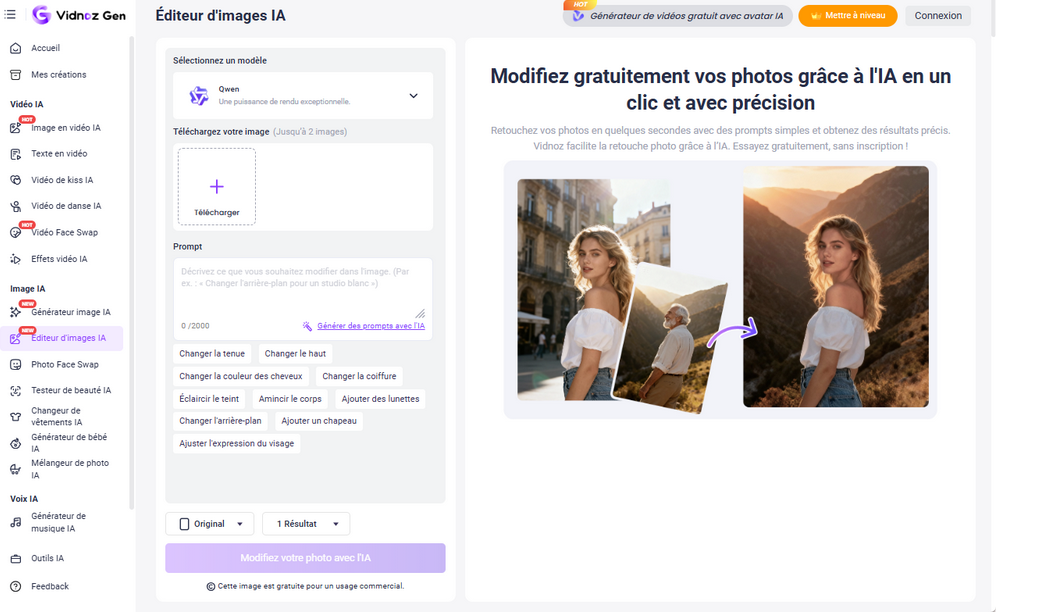Click the Feedback question-mark icon
This screenshot has width=1048, height=612.
click(x=15, y=587)
